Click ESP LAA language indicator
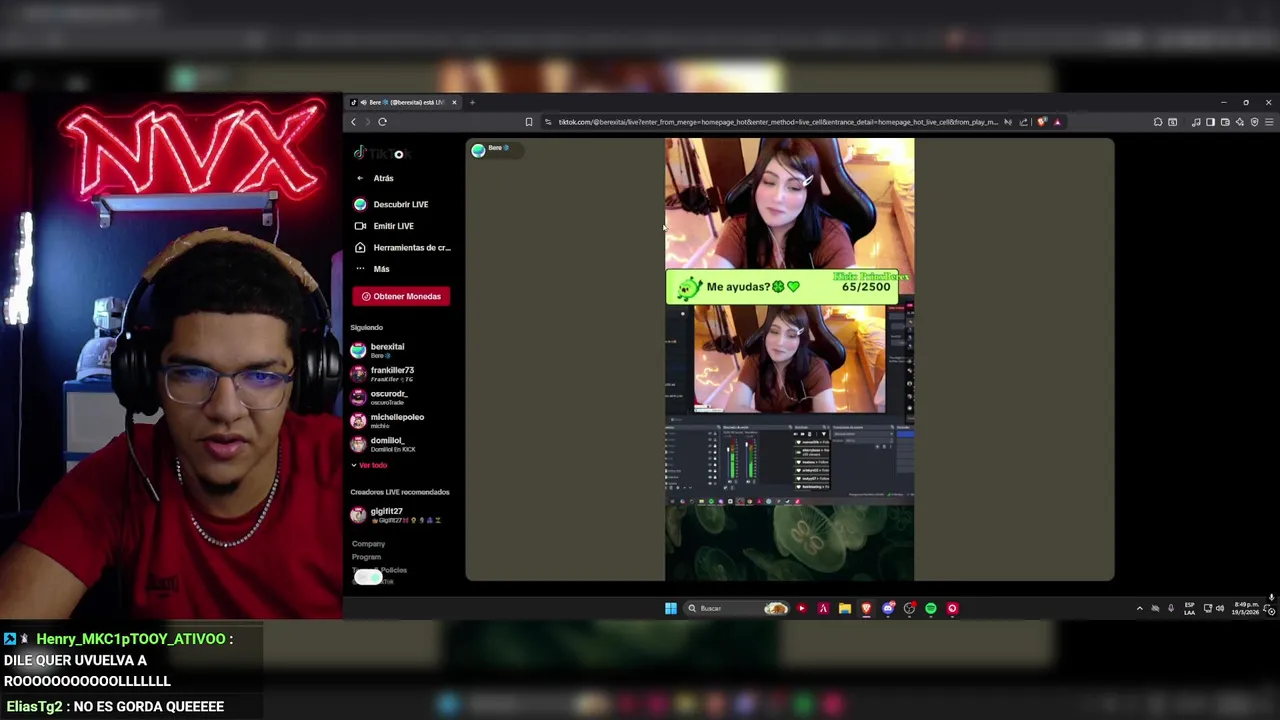The image size is (1280, 720). [x=1189, y=608]
